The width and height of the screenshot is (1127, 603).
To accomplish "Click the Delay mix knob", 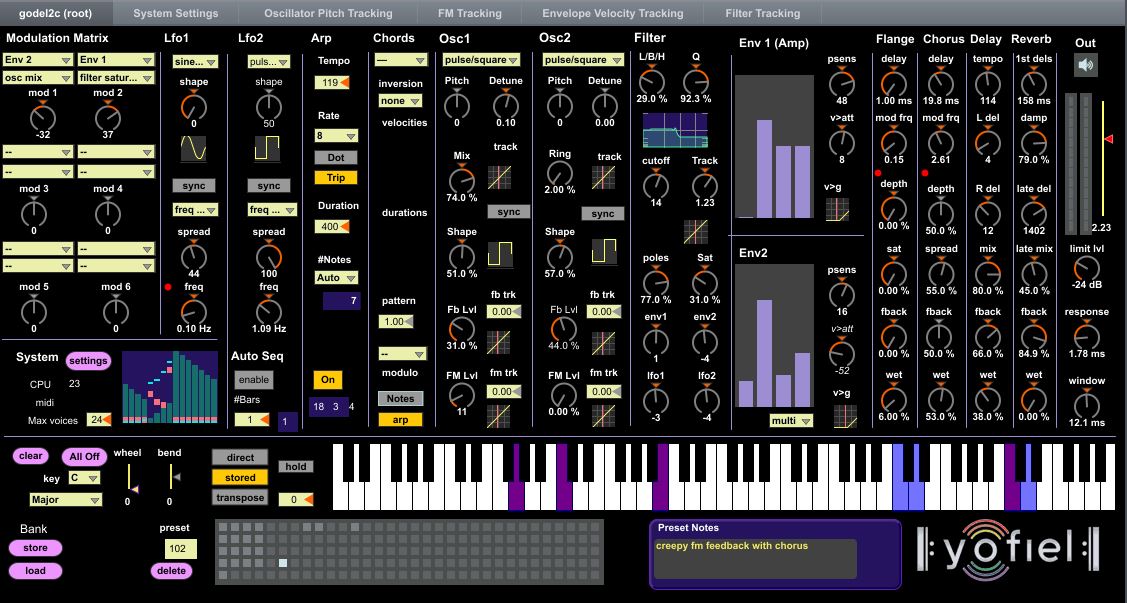I will pyautogui.click(x=988, y=273).
